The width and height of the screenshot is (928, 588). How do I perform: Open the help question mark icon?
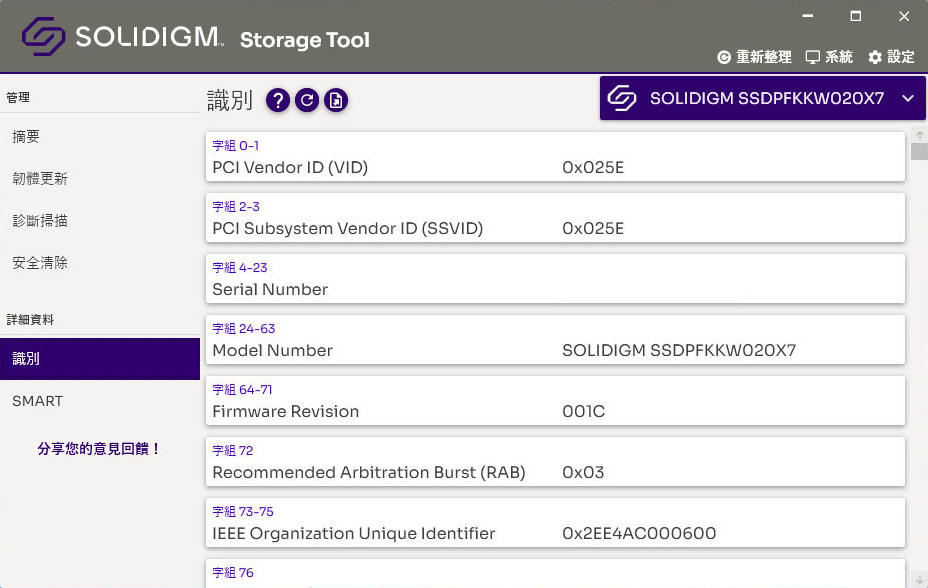[x=278, y=101]
